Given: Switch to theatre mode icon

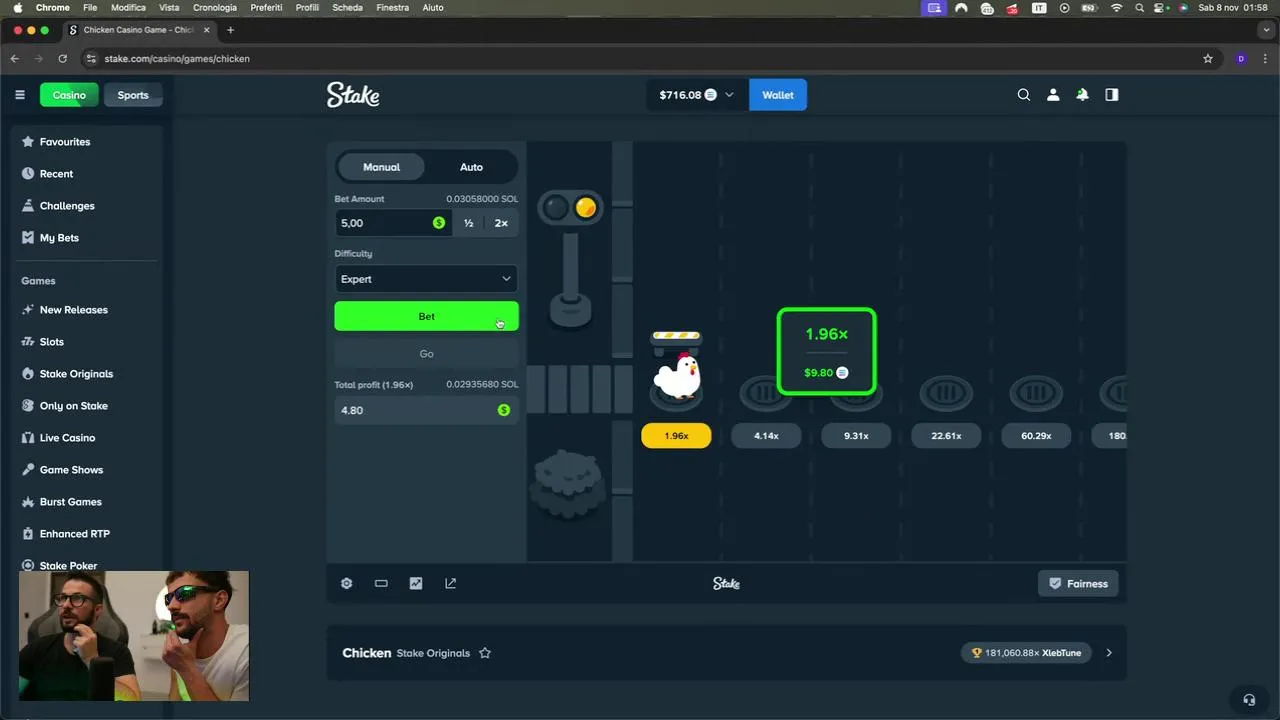Looking at the screenshot, I should [x=381, y=583].
